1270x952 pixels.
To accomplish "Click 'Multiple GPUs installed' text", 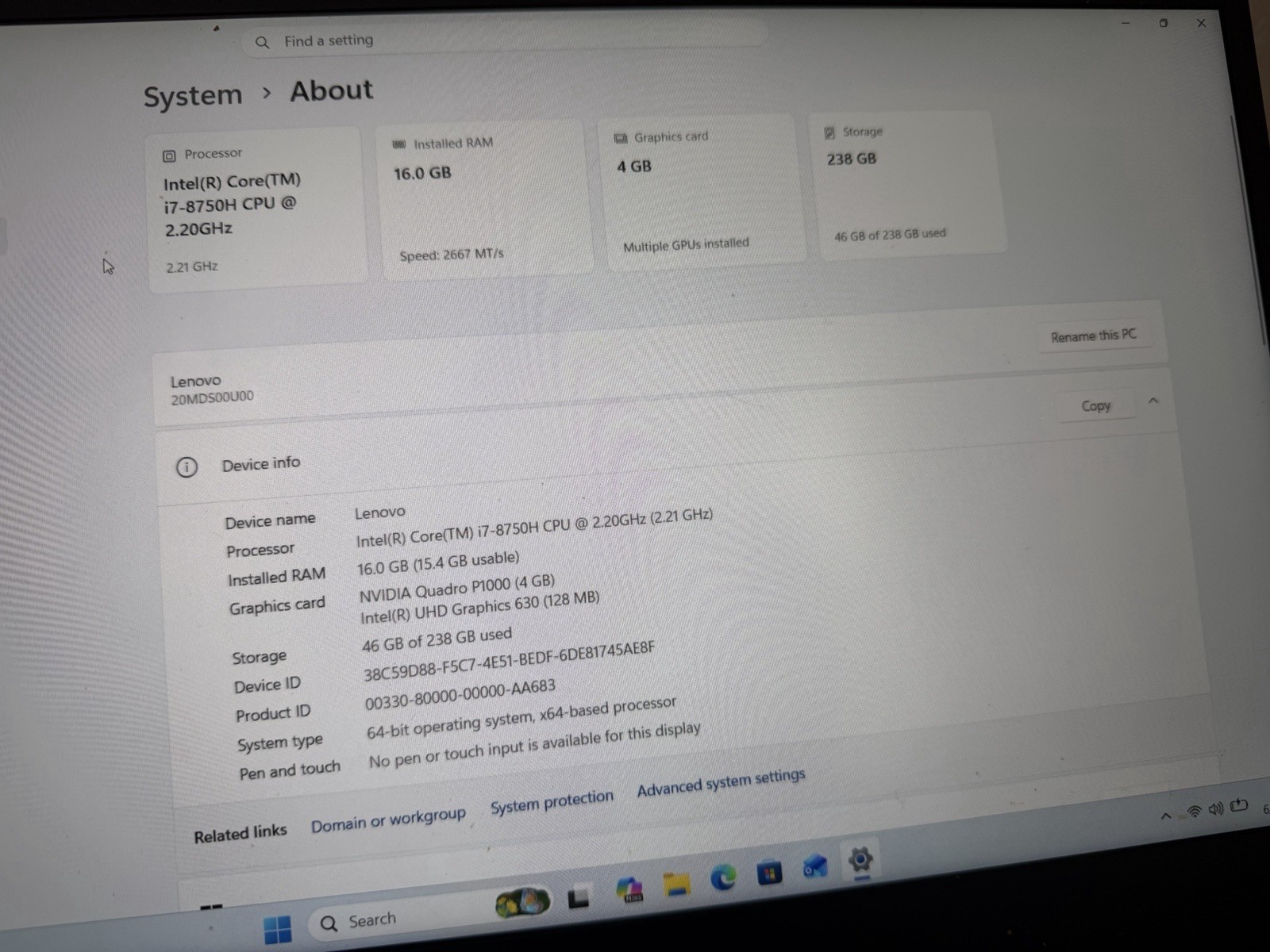I will tap(686, 245).
